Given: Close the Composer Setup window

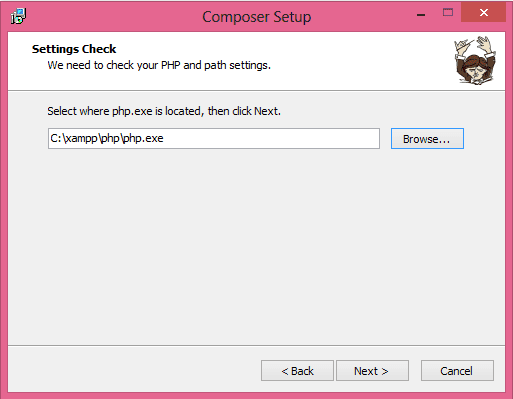Looking at the screenshot, I should point(484,13).
